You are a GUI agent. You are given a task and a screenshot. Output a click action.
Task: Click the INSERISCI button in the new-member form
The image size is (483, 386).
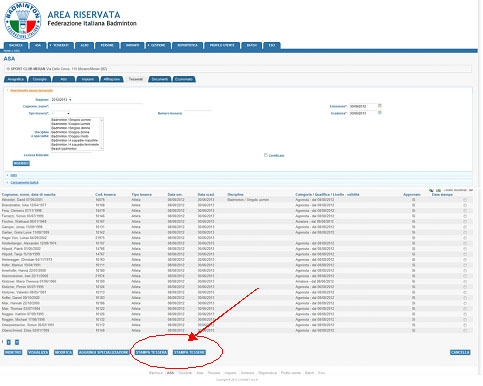coord(21,163)
